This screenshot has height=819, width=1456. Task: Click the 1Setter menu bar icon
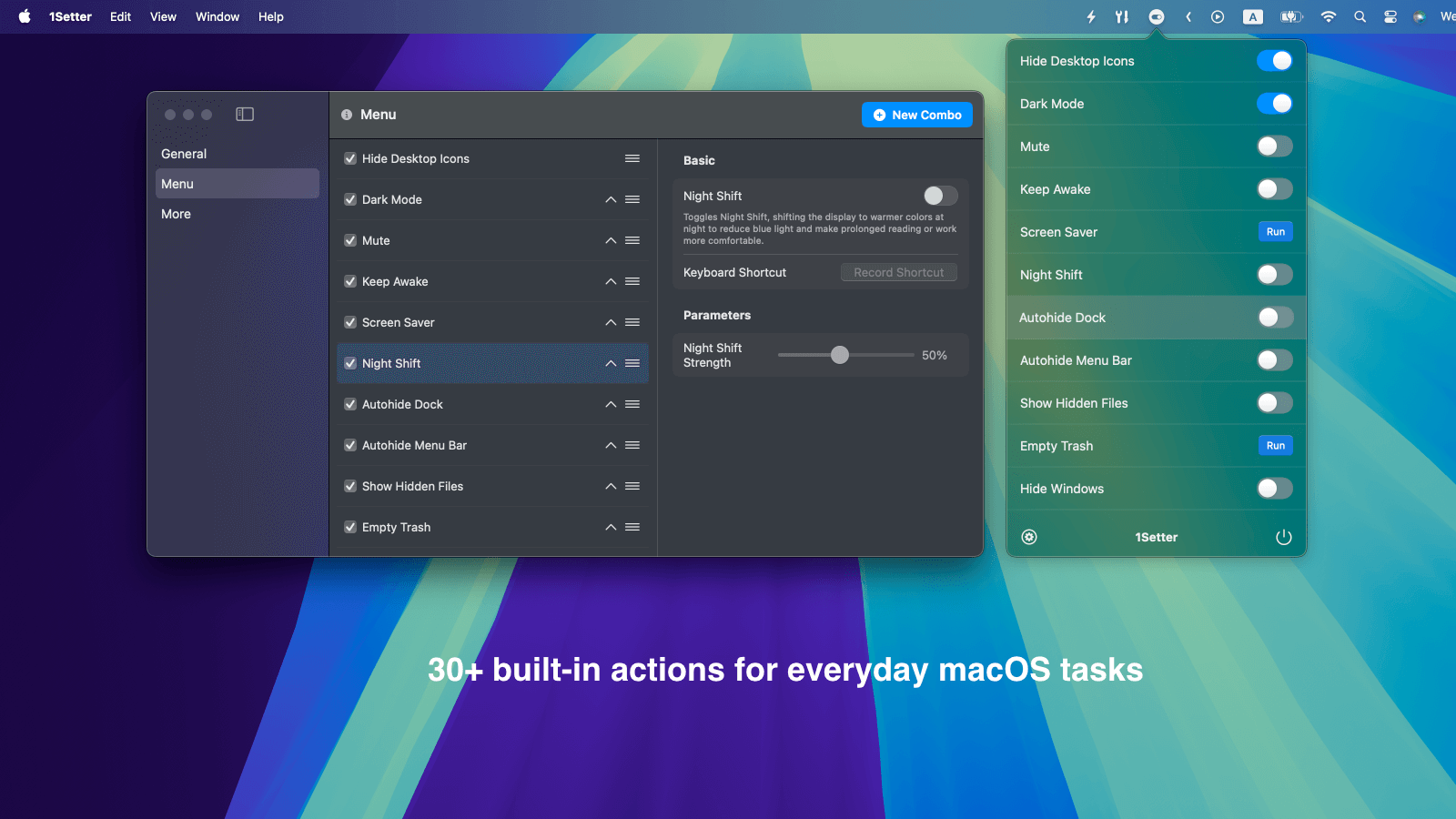(x=1156, y=16)
